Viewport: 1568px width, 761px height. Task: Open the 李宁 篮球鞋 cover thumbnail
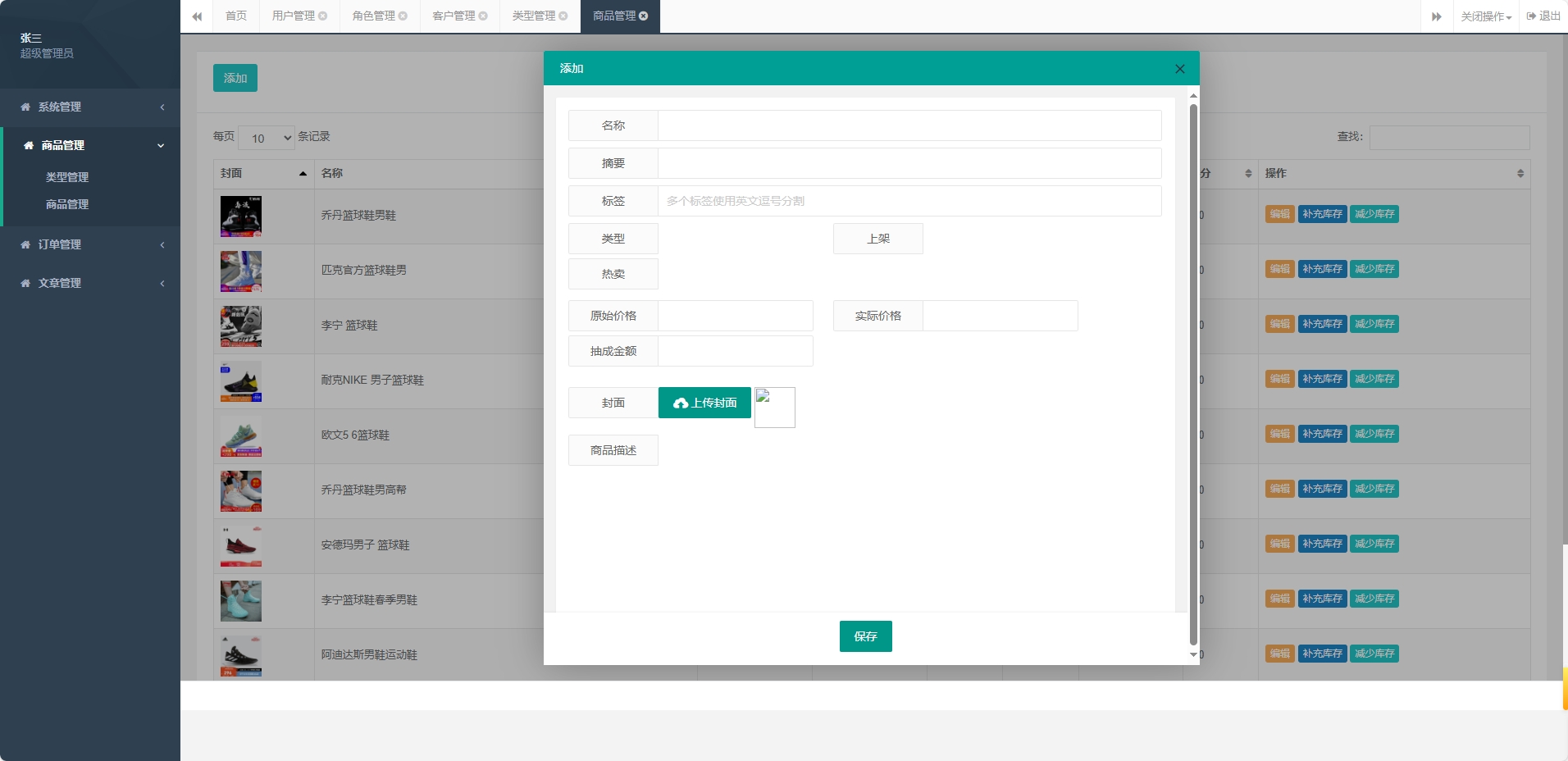(241, 326)
